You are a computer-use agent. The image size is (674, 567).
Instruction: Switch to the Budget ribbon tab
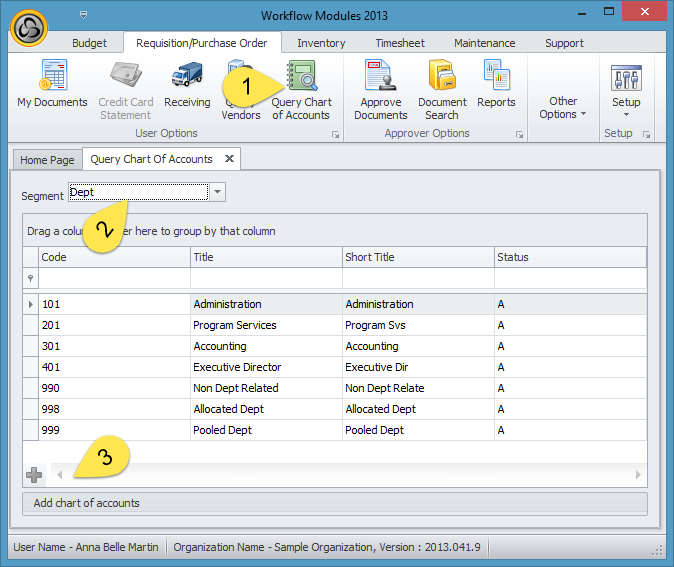point(89,43)
